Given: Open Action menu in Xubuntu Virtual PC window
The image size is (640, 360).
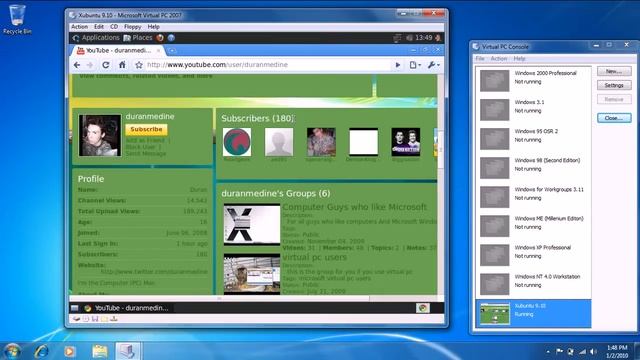Looking at the screenshot, I should coord(80,27).
